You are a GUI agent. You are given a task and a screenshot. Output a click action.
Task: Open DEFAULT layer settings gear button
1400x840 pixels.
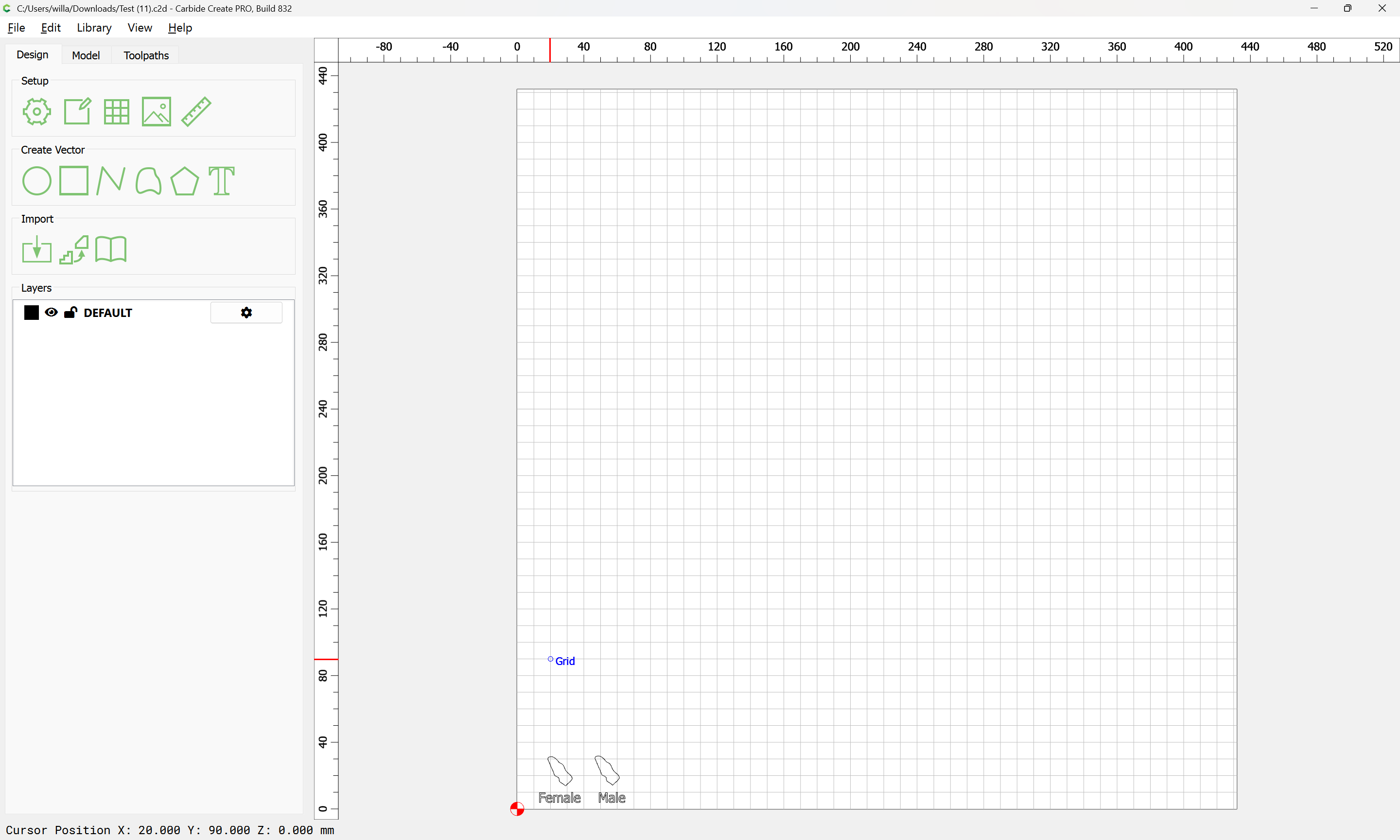point(246,313)
